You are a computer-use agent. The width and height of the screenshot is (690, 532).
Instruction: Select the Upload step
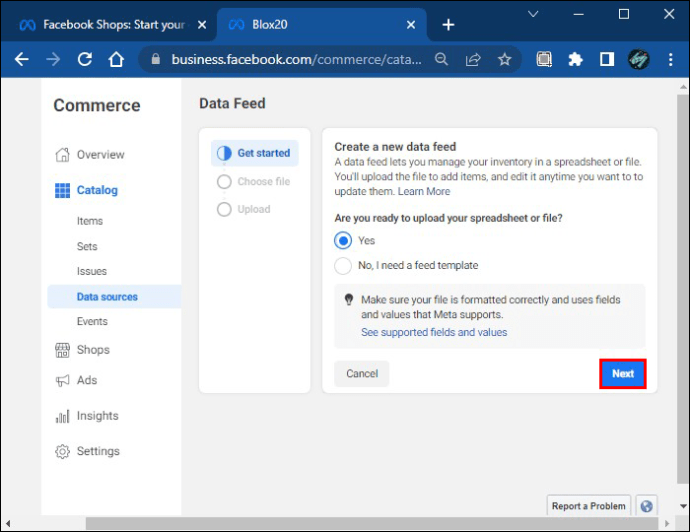(243, 209)
